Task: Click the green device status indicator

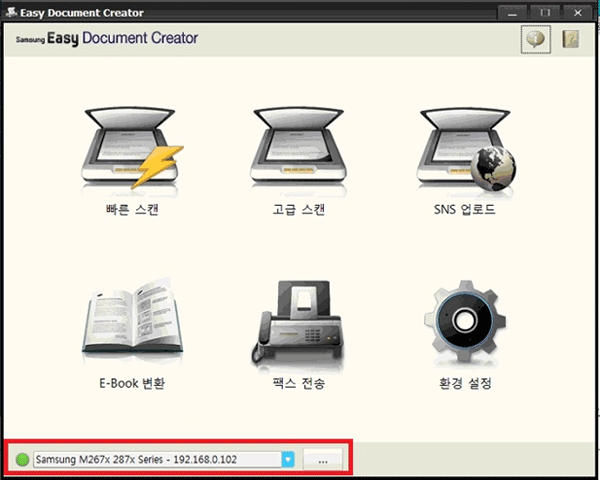Action: (22, 459)
